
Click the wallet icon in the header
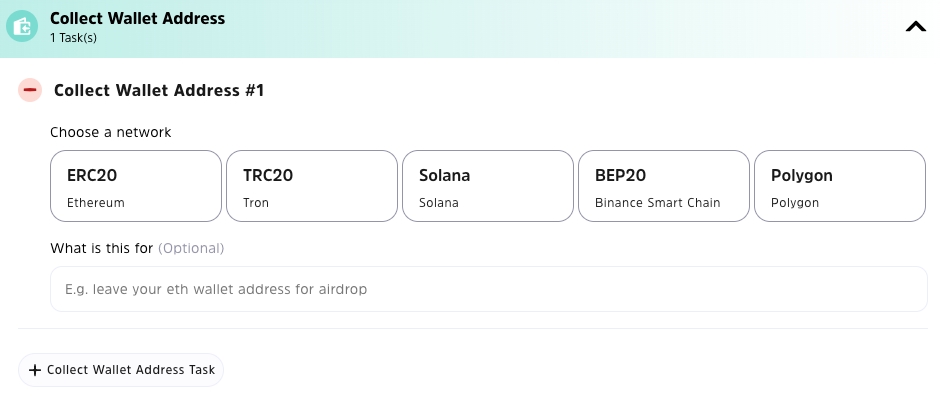(22, 27)
